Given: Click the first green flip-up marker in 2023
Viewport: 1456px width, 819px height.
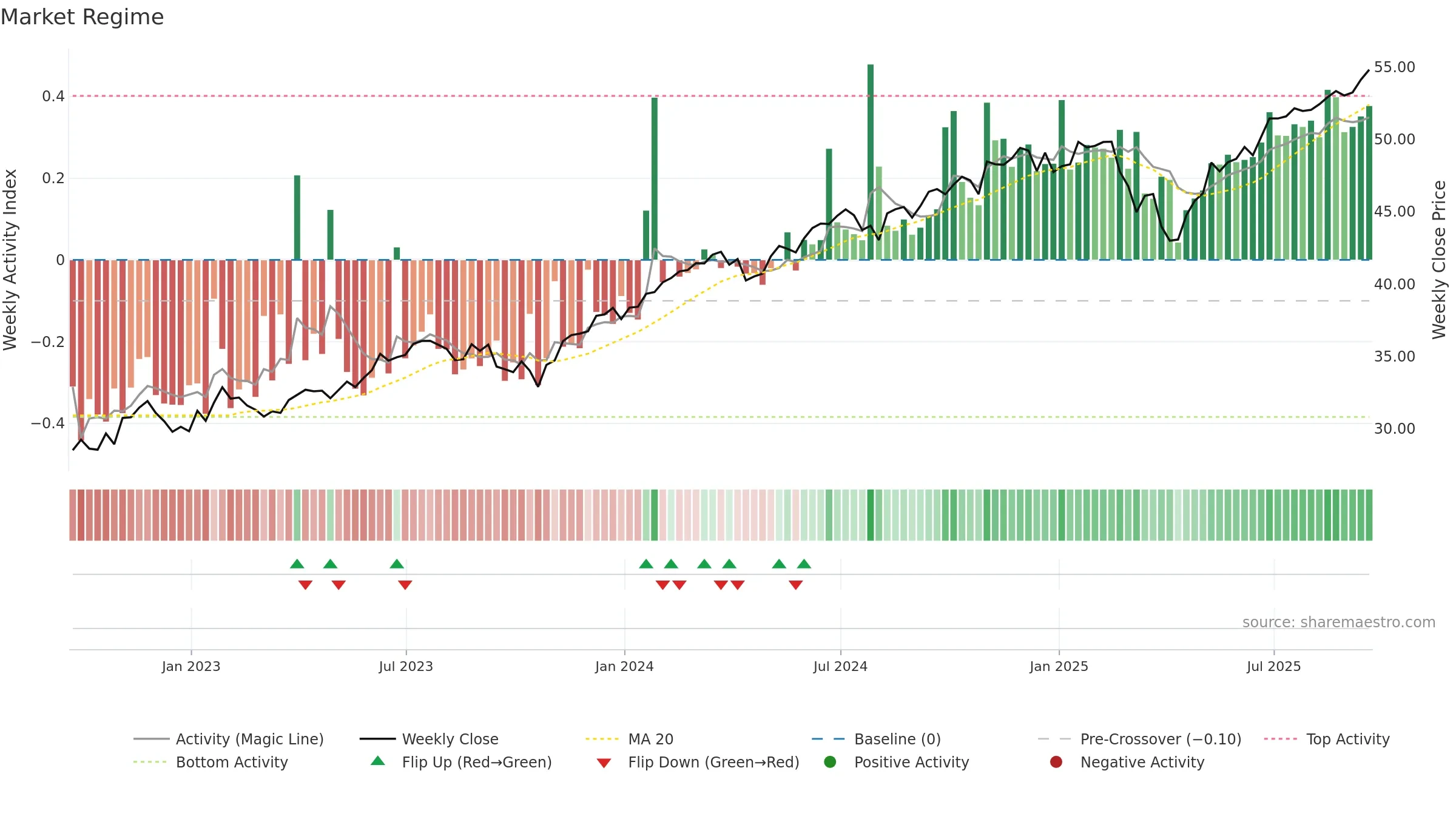Looking at the screenshot, I should click(297, 564).
